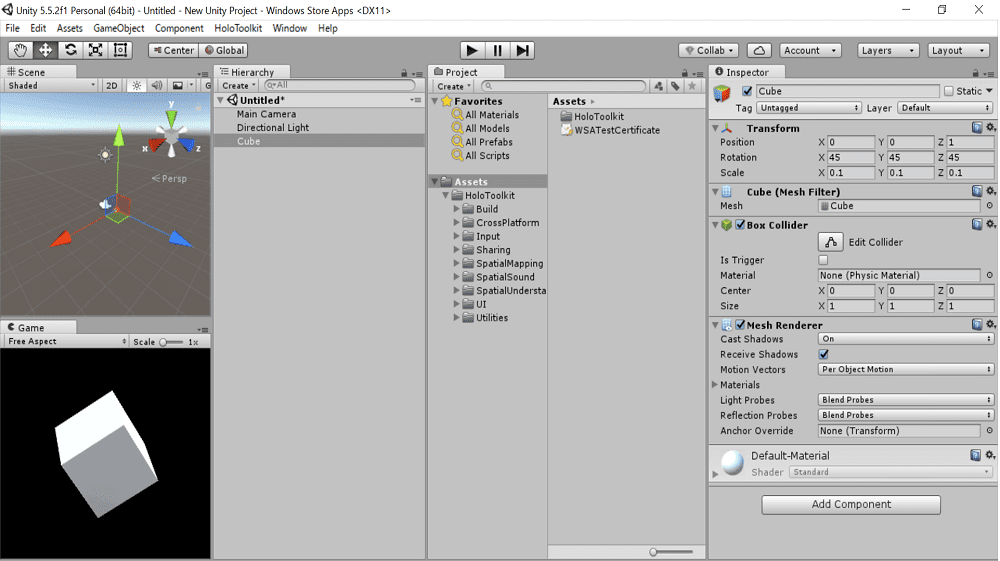
Task: Click Anchor Override object picker circle
Action: click(x=990, y=431)
